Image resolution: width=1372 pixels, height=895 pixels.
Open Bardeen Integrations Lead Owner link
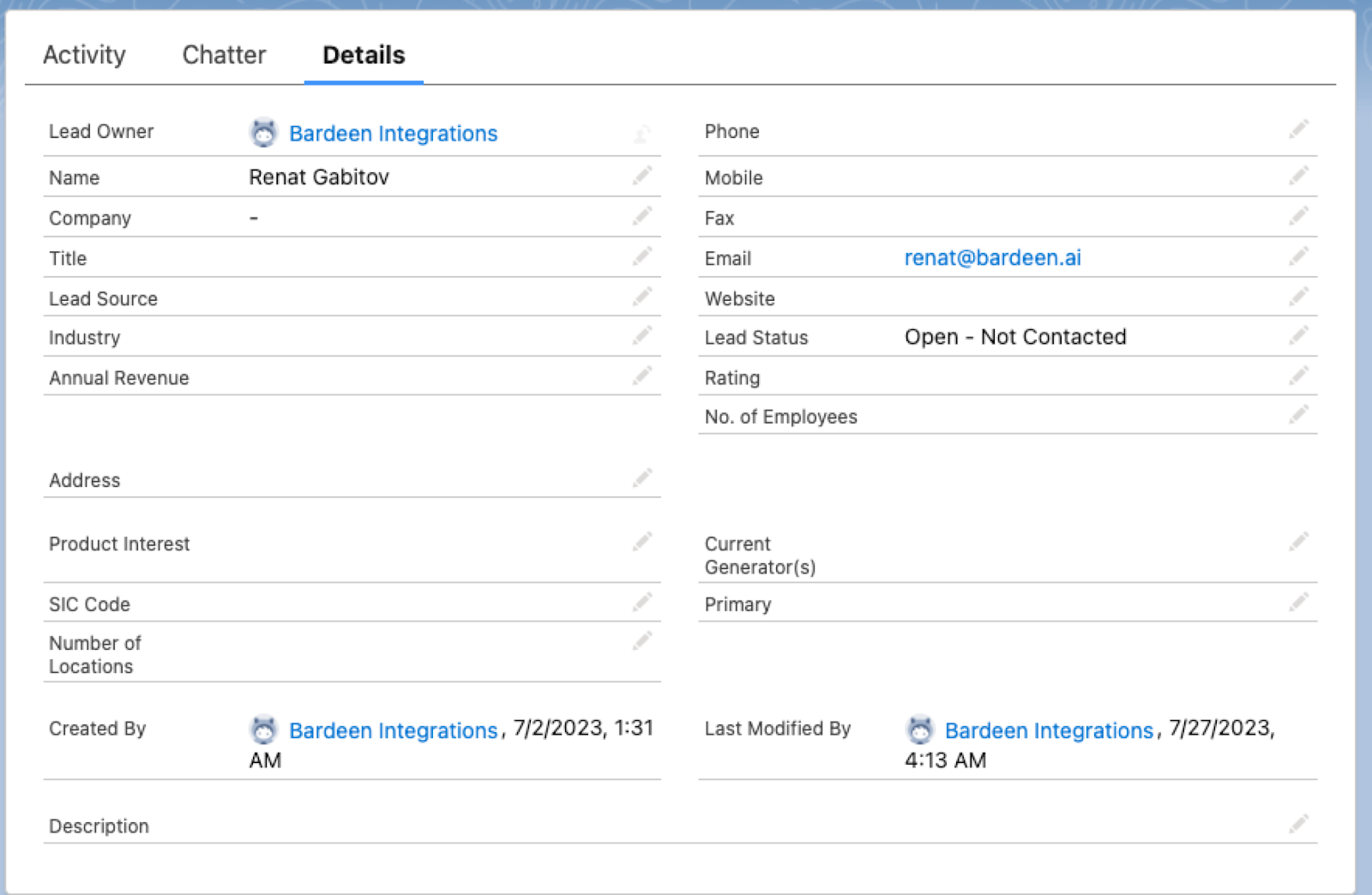click(x=393, y=134)
